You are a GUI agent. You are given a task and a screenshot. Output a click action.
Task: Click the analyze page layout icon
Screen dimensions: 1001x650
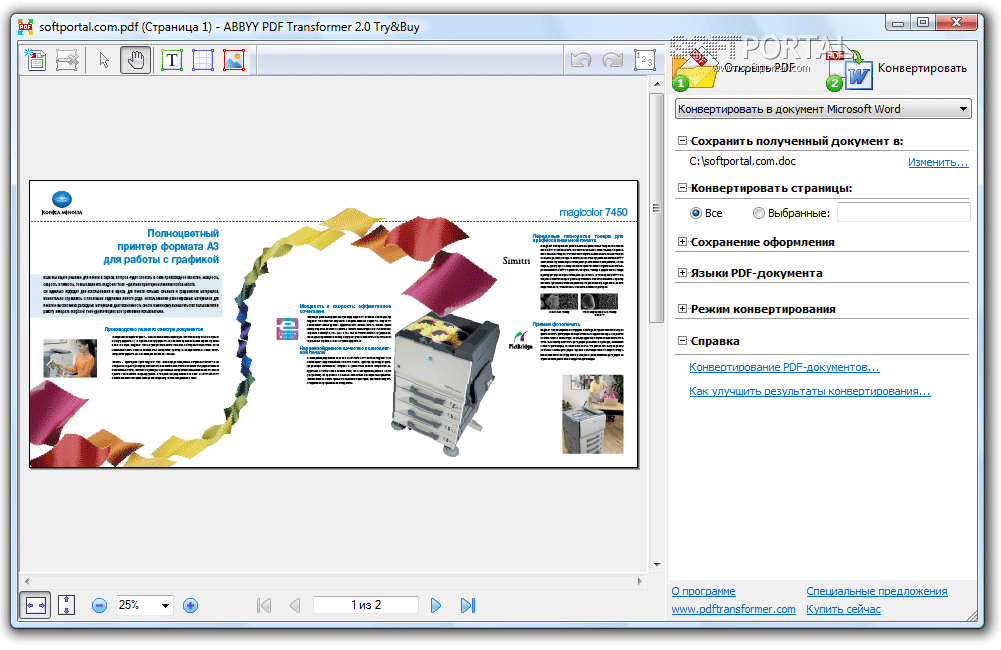tap(36, 60)
